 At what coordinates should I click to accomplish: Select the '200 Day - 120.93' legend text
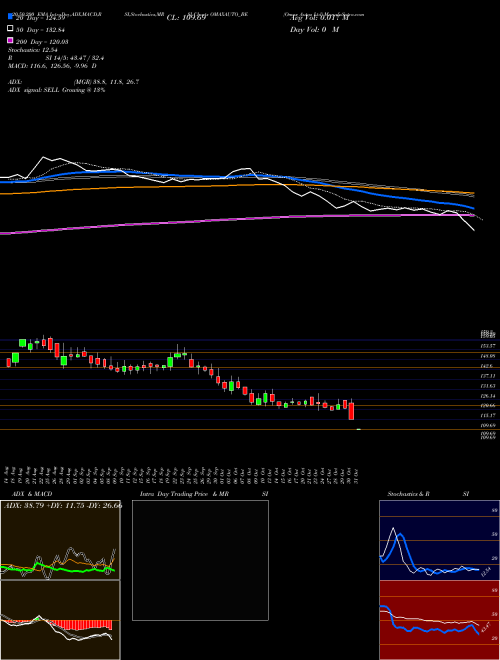tap(43, 42)
